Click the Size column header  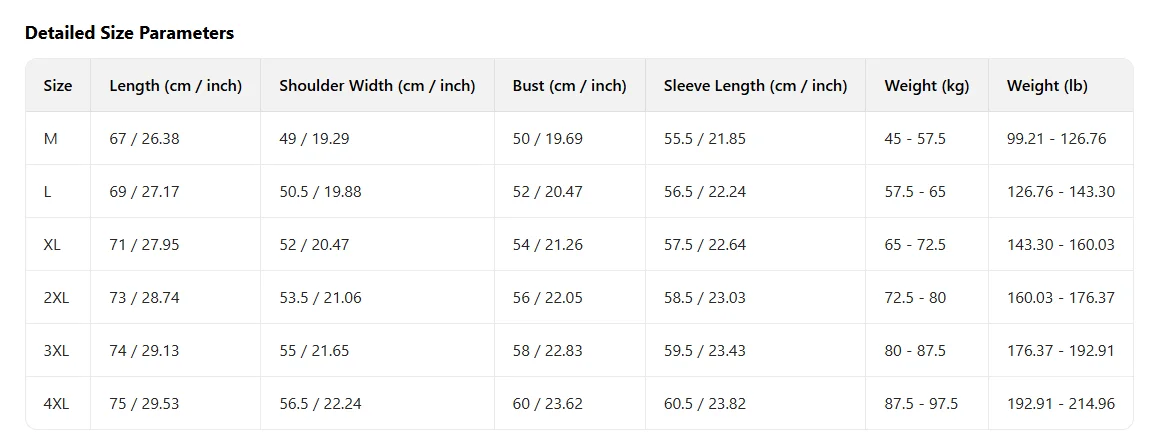pyautogui.click(x=58, y=86)
